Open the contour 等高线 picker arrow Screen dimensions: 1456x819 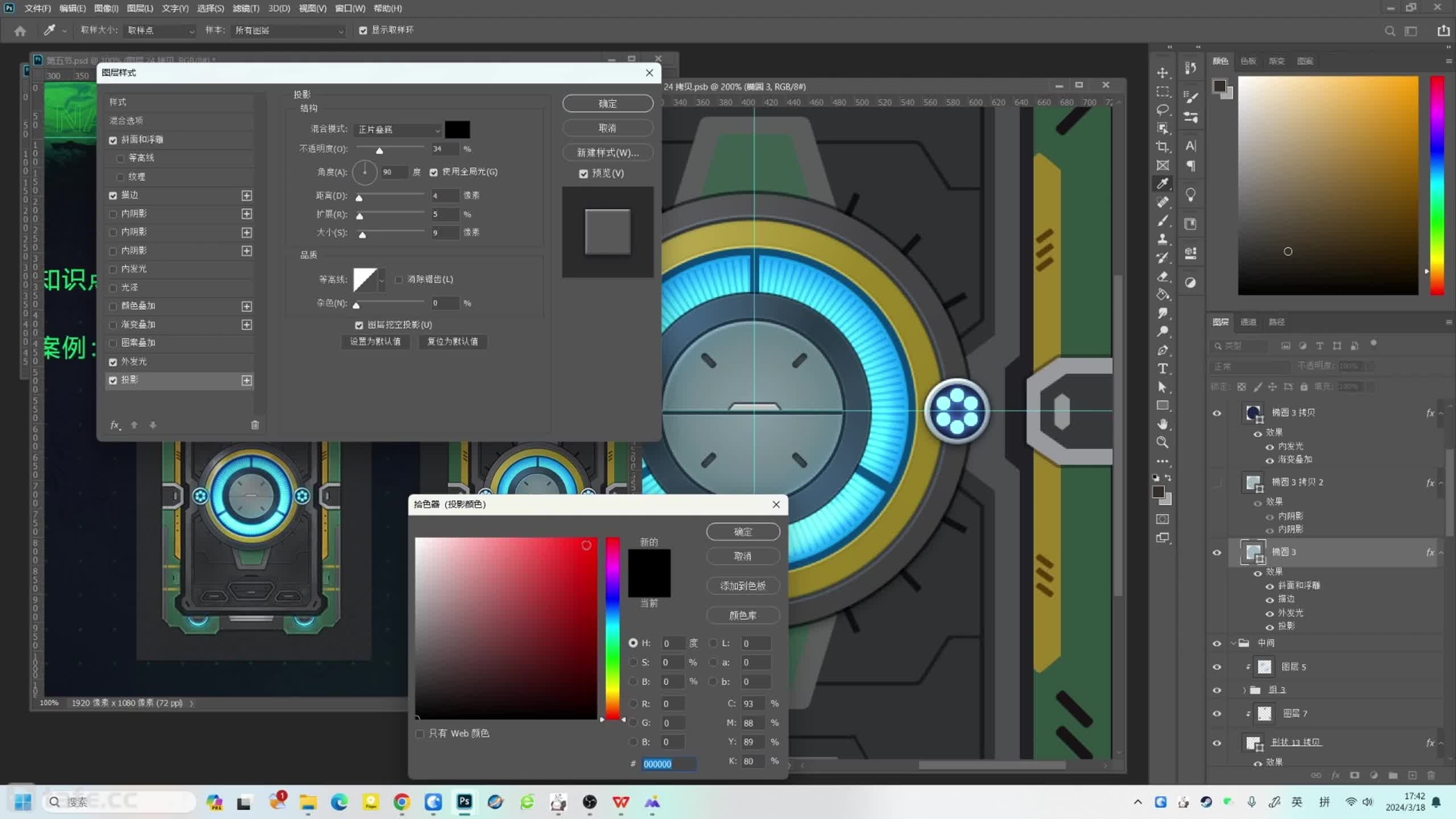coord(382,280)
